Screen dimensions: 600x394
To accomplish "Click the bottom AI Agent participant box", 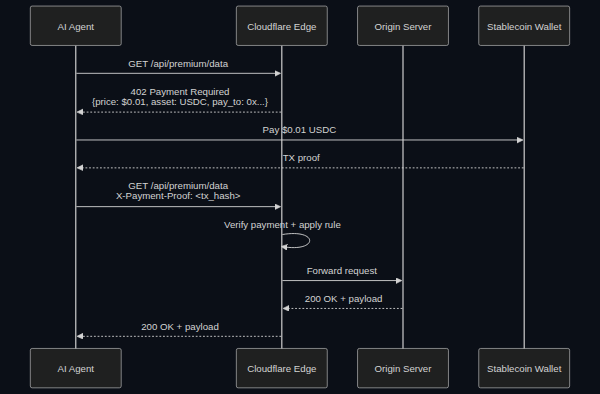I will coord(76,368).
